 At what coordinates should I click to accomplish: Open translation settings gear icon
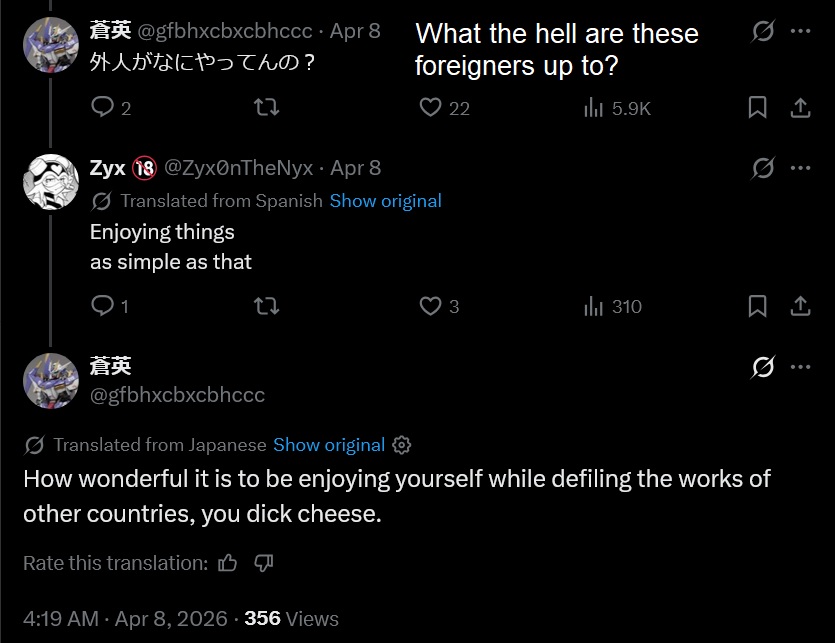(x=402, y=445)
